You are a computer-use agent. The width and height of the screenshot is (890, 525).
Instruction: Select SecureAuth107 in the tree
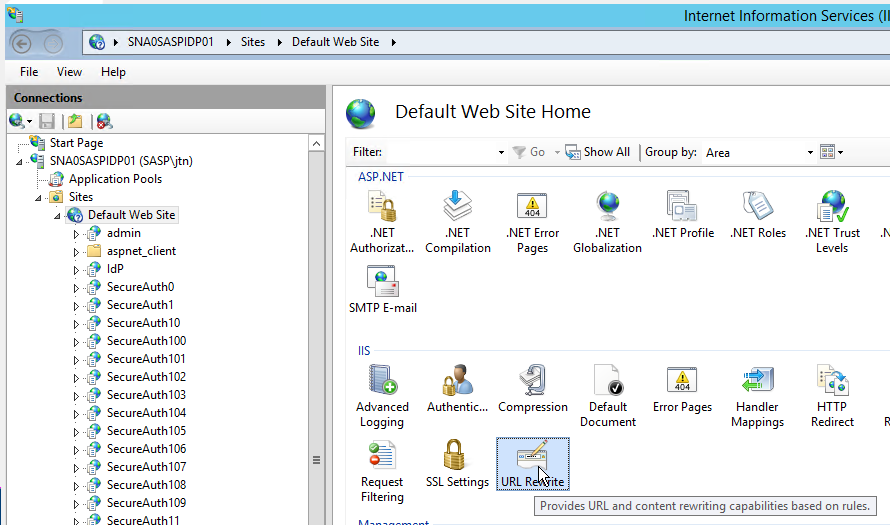(146, 467)
